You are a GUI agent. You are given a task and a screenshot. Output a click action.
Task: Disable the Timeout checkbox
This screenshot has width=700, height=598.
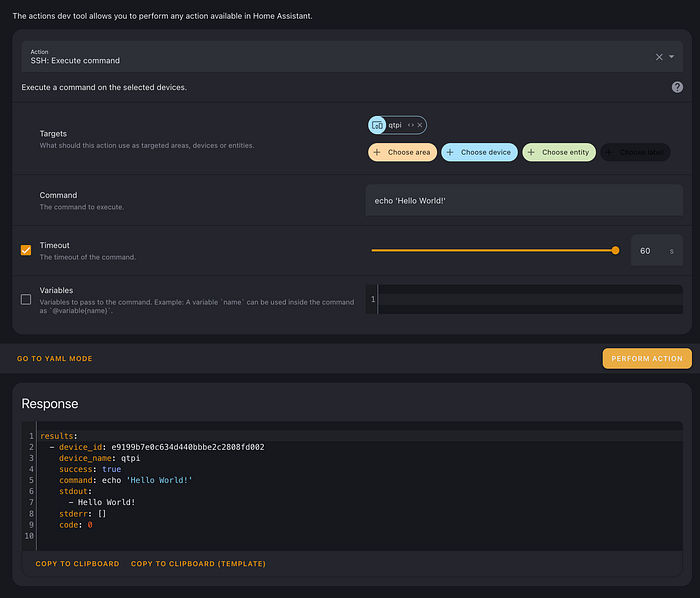click(26, 250)
